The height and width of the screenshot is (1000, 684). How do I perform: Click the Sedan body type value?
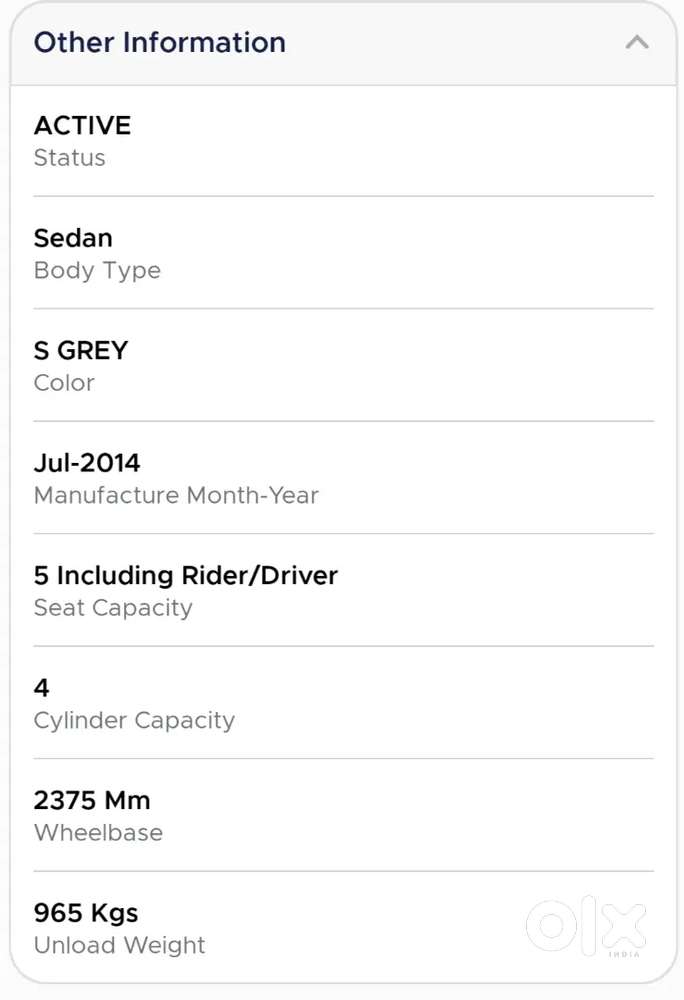pyautogui.click(x=73, y=238)
